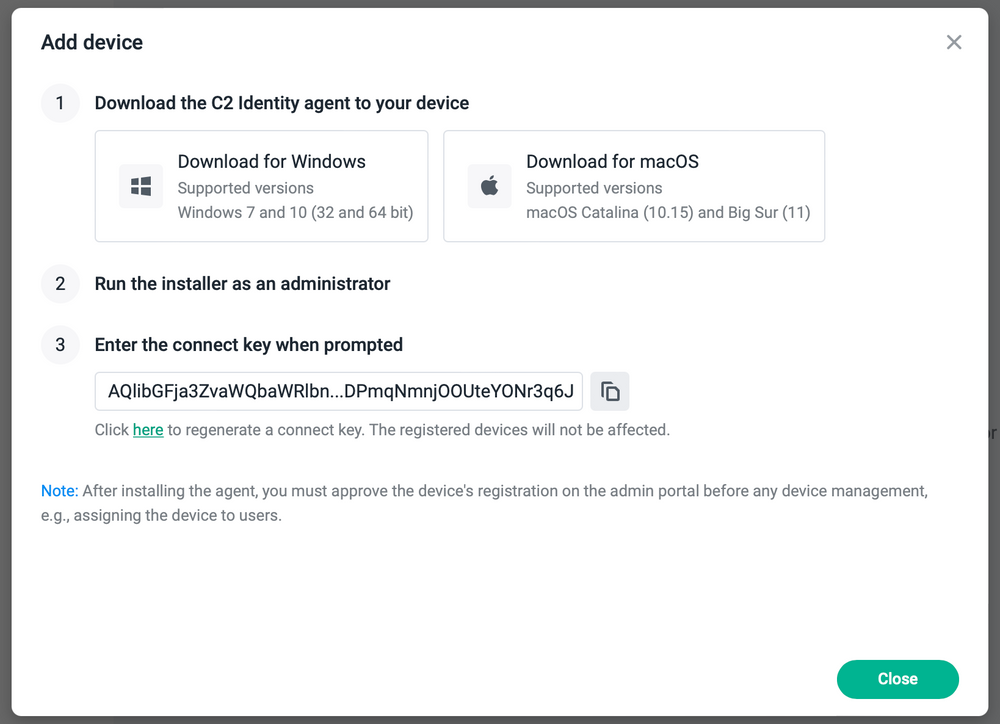
Task: Select the connect key text starting with AQlibGFja
Action: tap(338, 391)
